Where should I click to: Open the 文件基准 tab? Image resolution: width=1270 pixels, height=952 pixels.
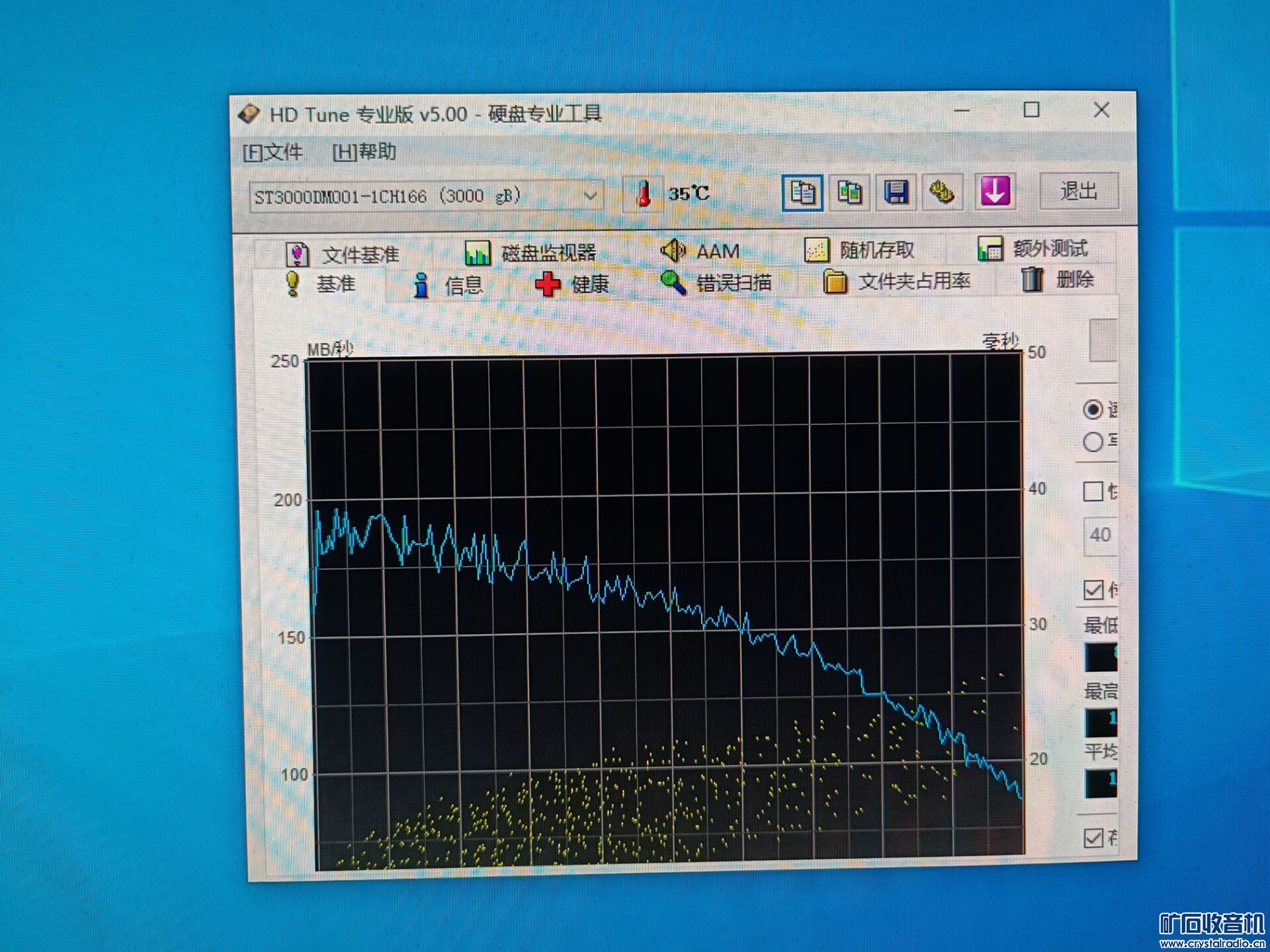pyautogui.click(x=342, y=255)
